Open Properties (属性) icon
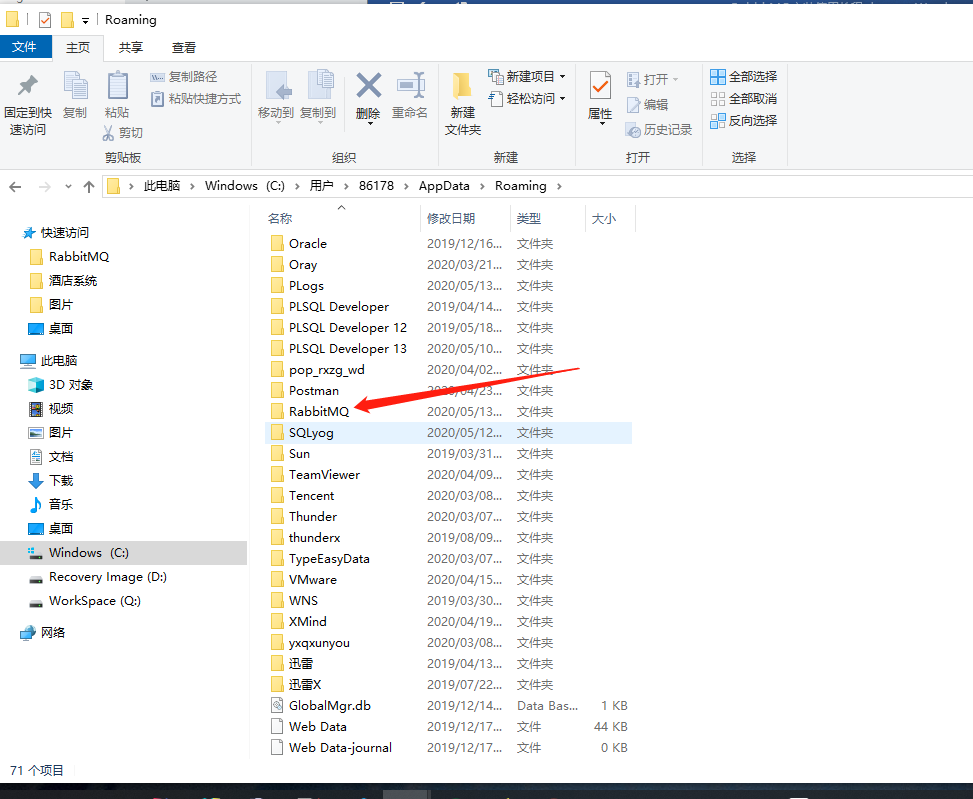 [x=600, y=98]
